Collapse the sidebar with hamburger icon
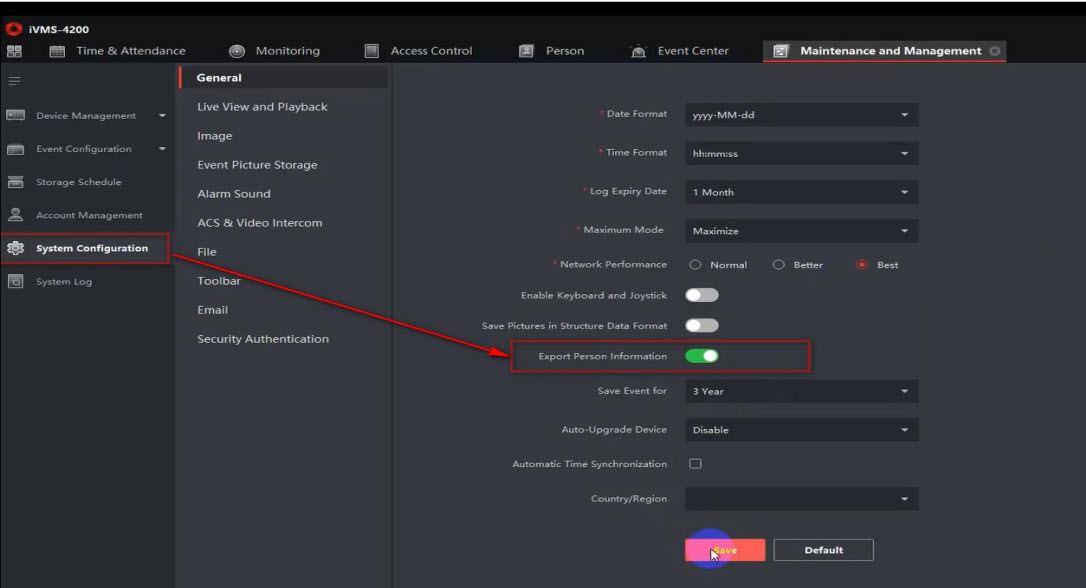Image resolution: width=1086 pixels, height=588 pixels. [14, 80]
